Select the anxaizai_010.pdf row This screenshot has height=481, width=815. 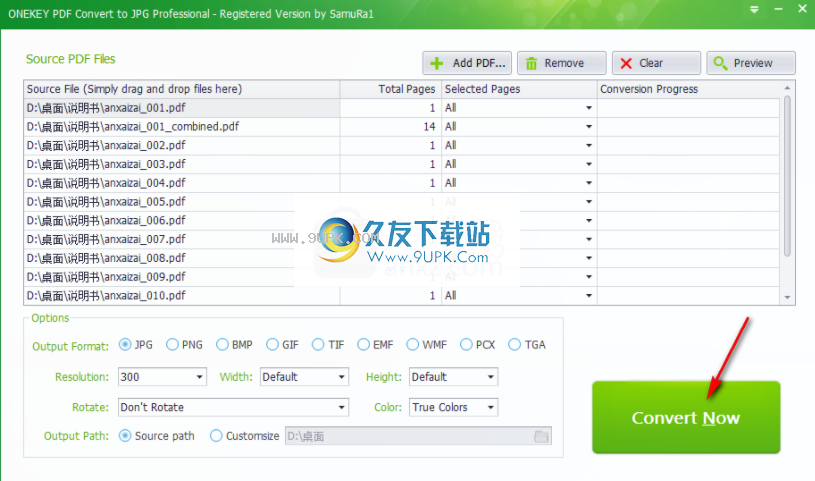pyautogui.click(x=401, y=295)
